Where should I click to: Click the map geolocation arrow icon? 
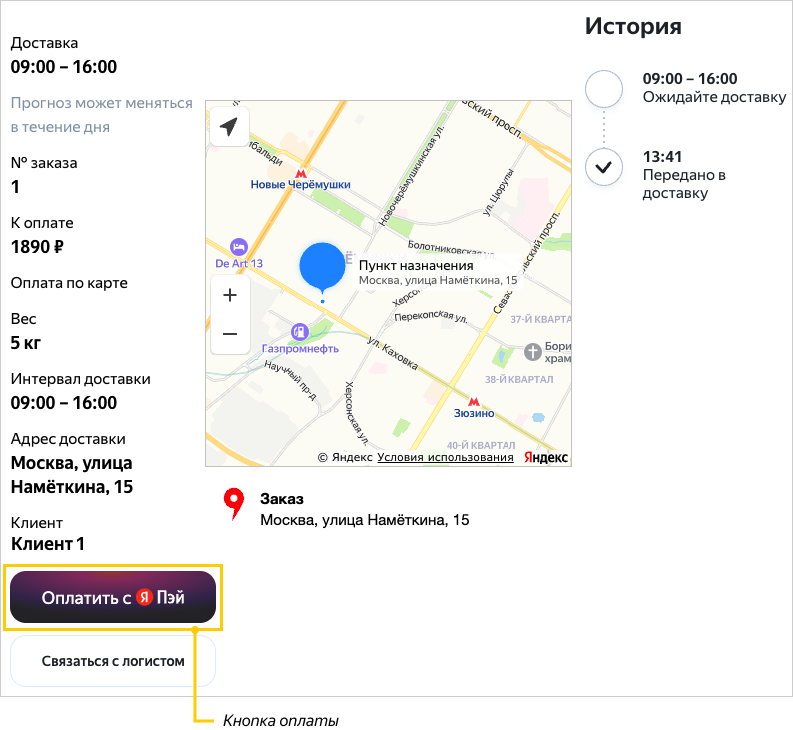click(229, 127)
